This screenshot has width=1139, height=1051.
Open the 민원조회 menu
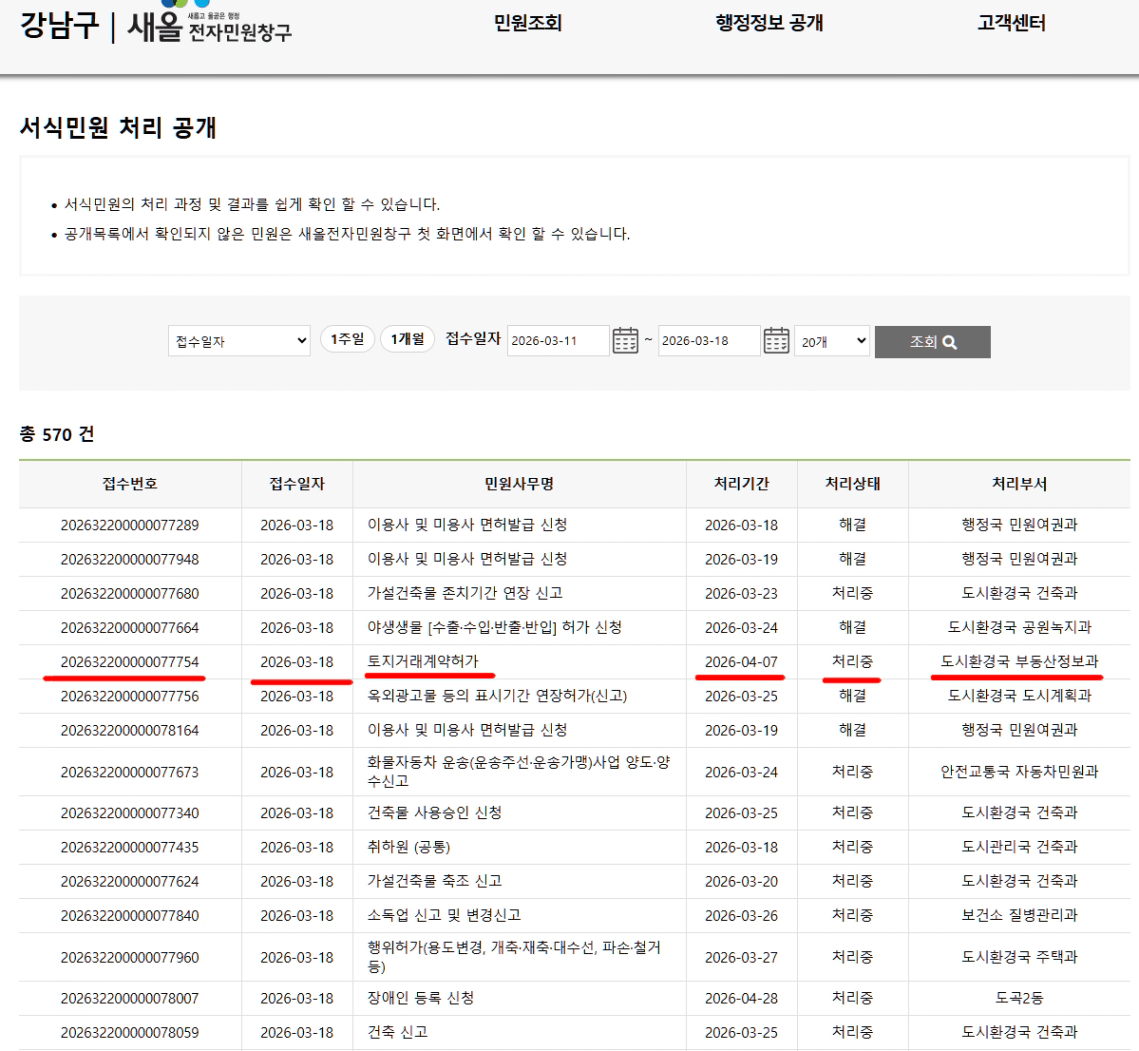tap(528, 24)
